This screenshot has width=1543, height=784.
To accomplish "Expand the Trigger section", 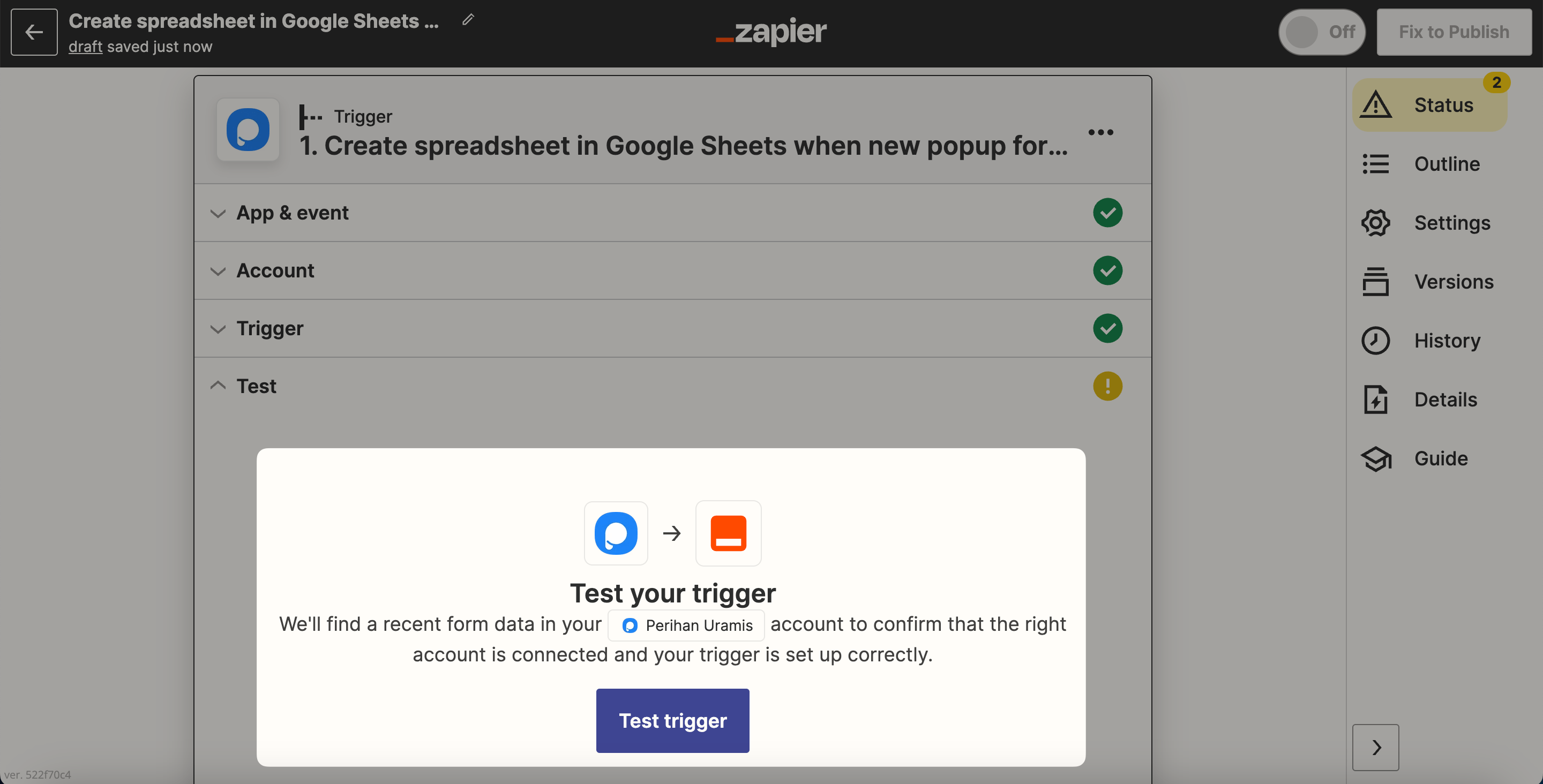I will pyautogui.click(x=269, y=328).
